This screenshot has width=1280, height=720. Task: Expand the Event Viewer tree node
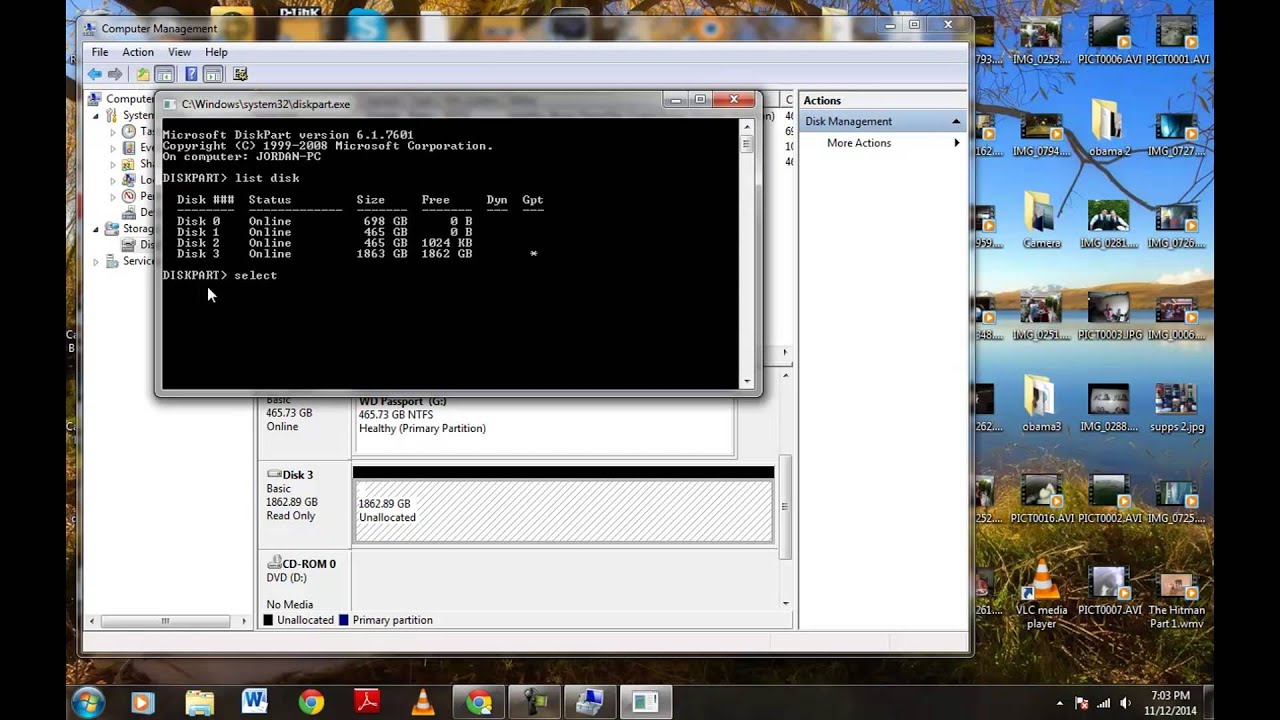coord(113,148)
